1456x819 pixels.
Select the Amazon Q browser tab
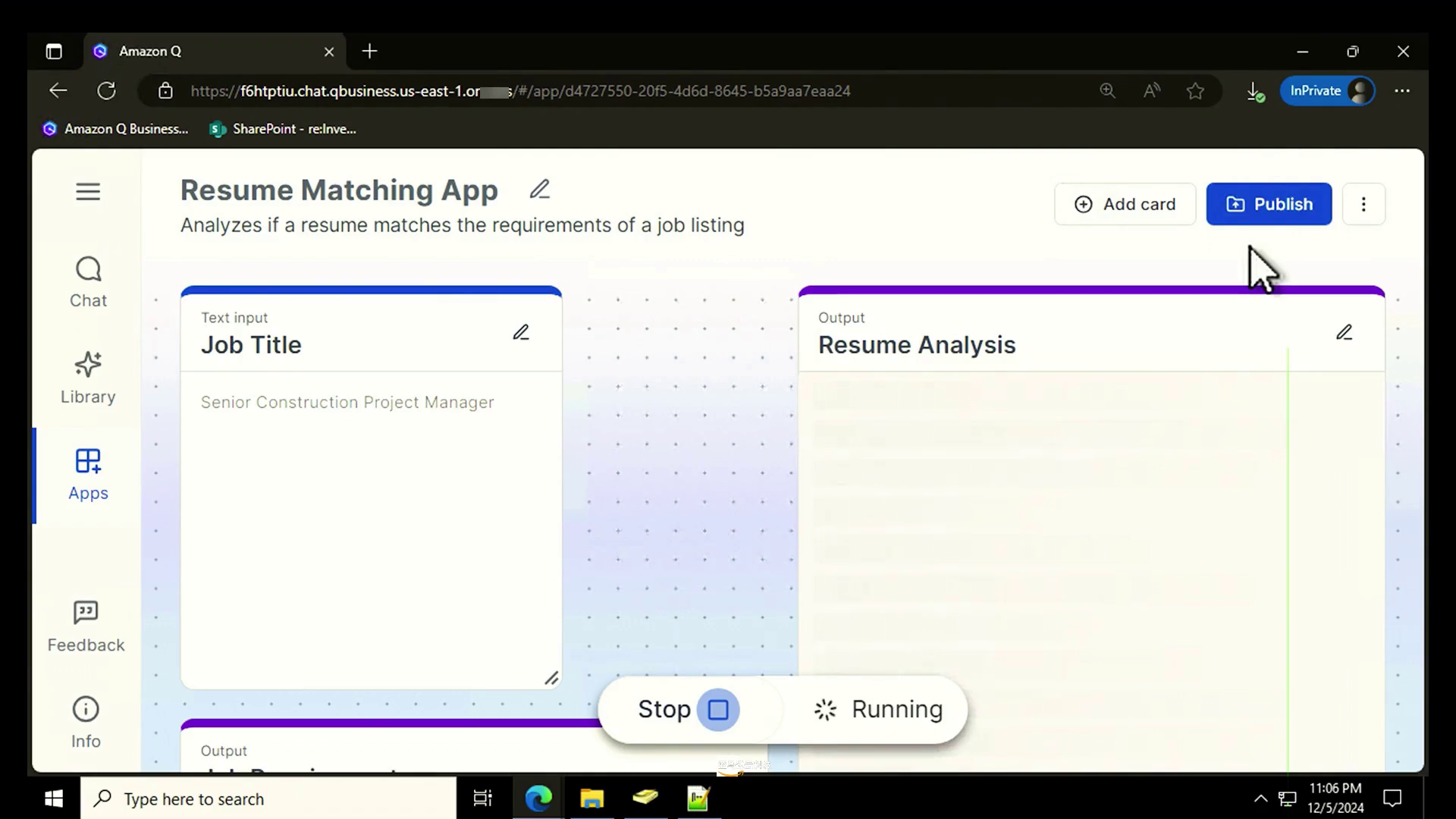[205, 52]
